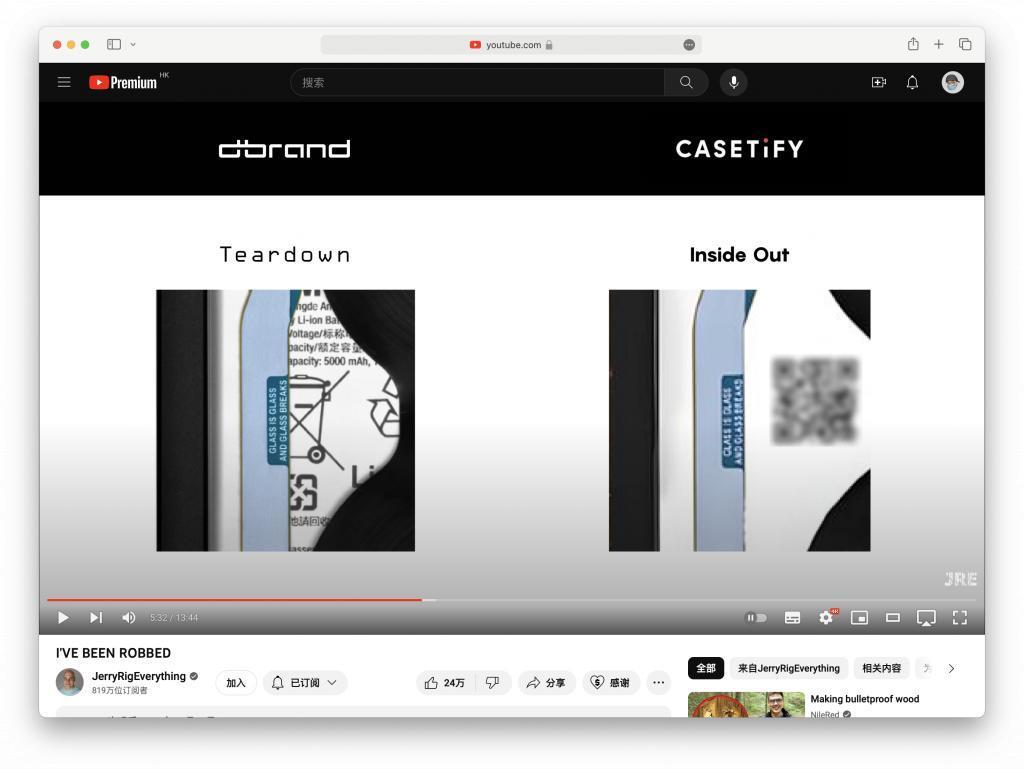Skip to the next video
This screenshot has width=1024, height=769.
96,618
